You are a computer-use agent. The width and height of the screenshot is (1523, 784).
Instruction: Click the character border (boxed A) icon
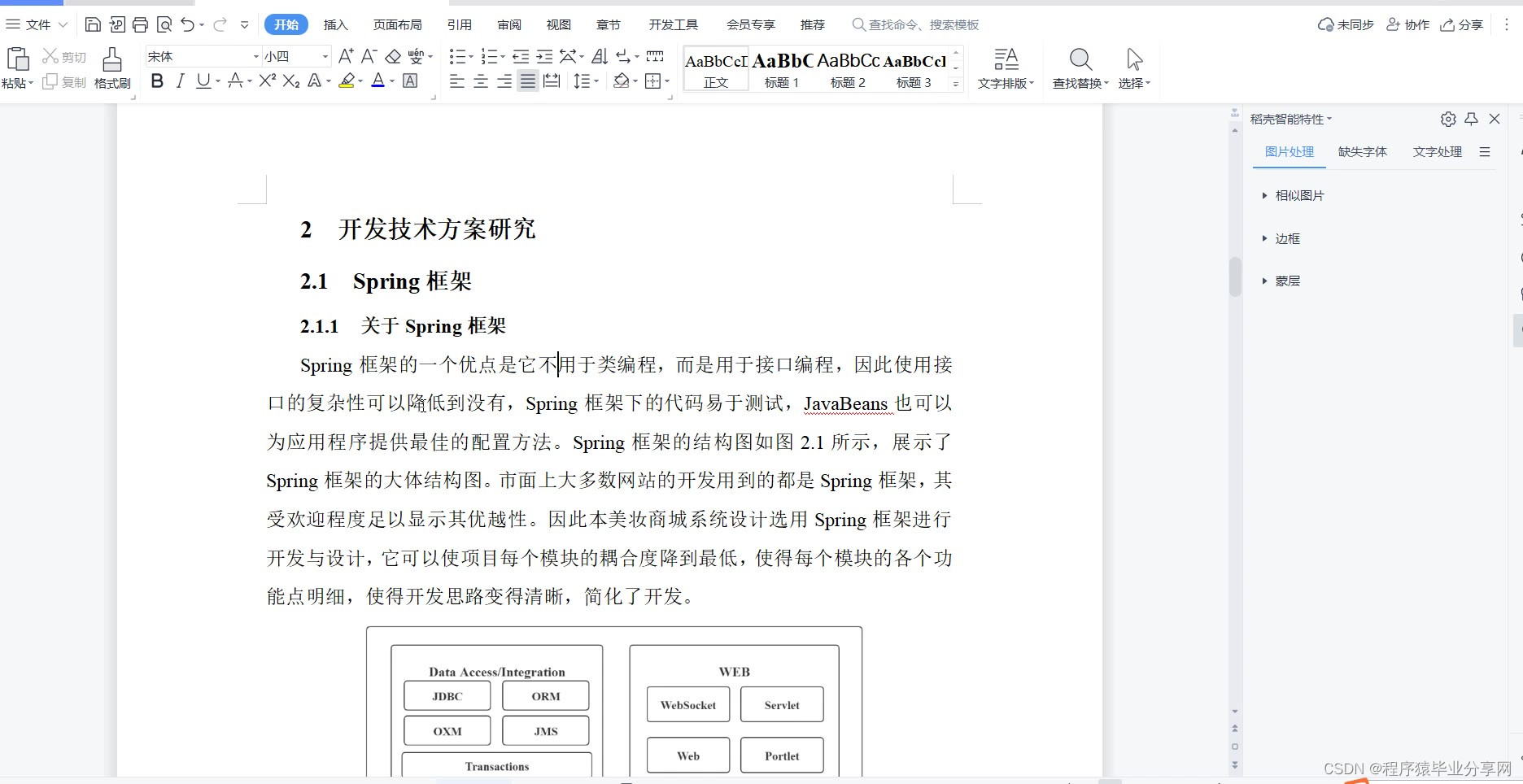pyautogui.click(x=411, y=81)
